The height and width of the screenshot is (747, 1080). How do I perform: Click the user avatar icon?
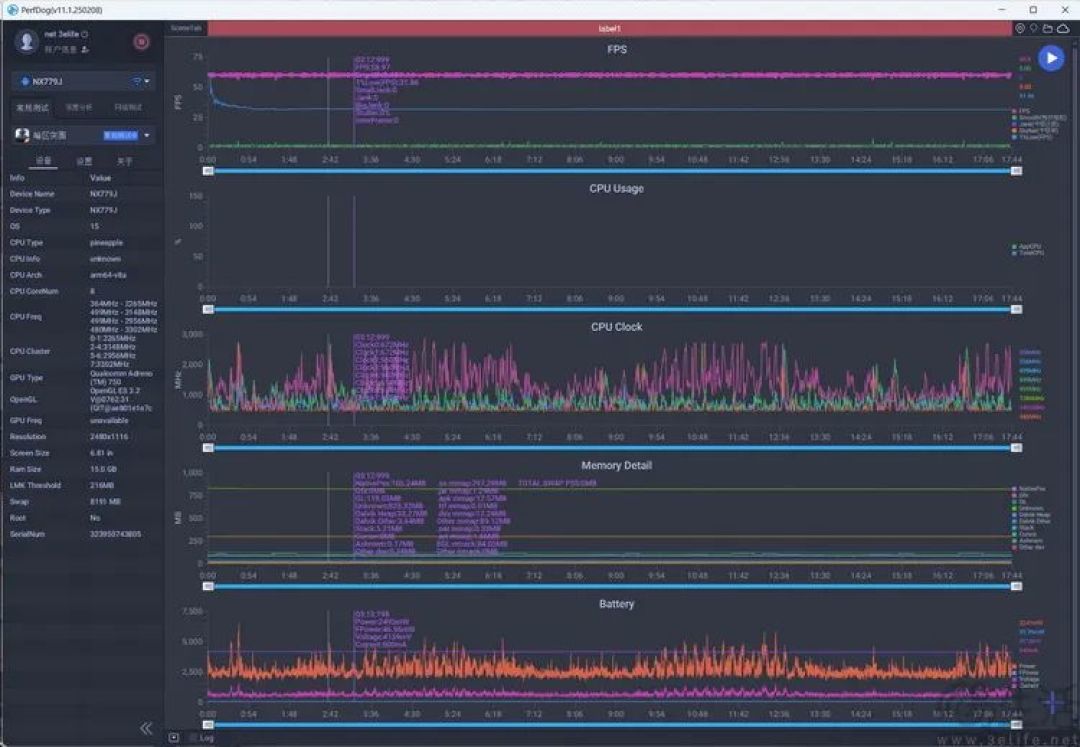pos(26,41)
